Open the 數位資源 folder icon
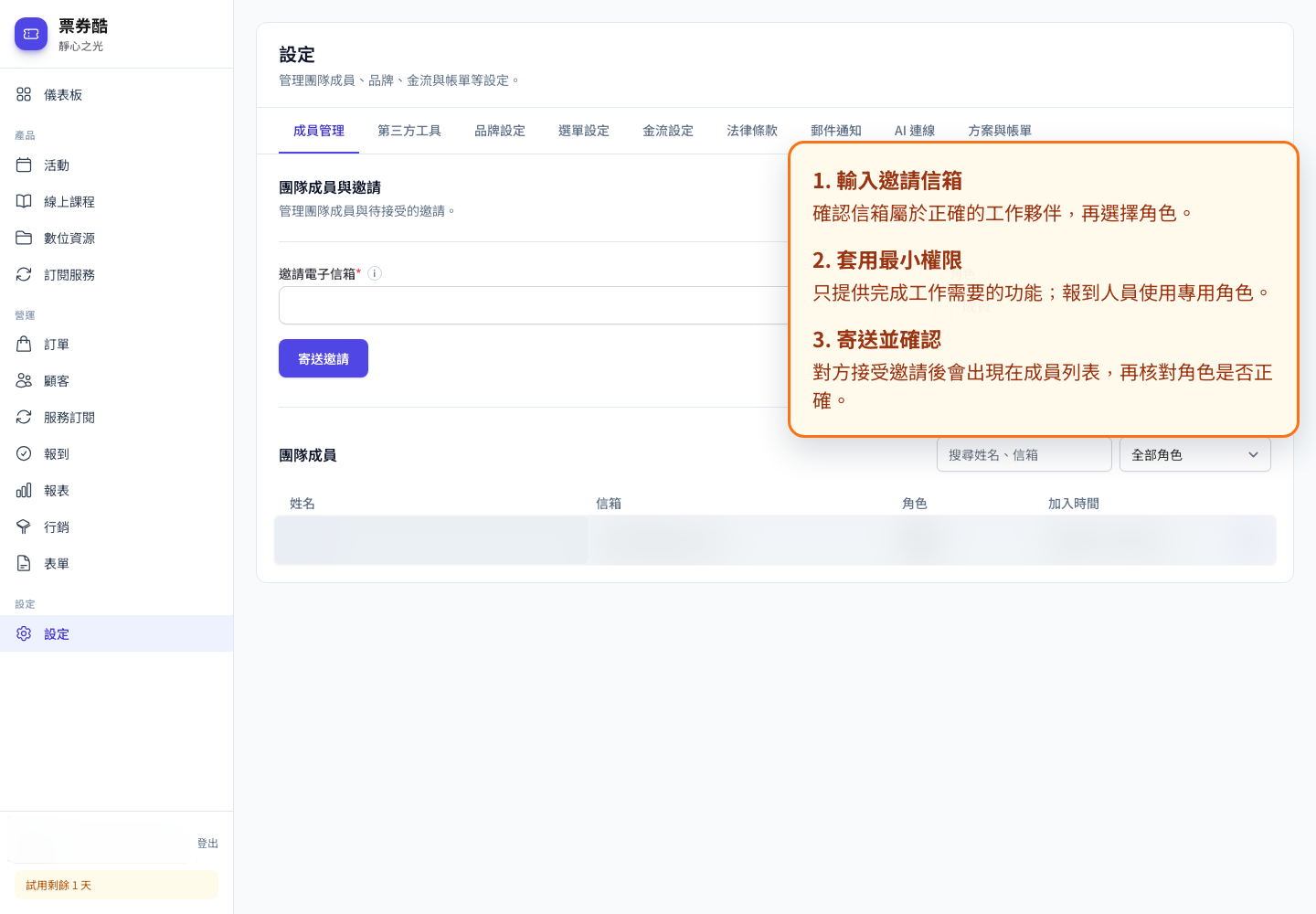Viewport: 1316px width, 914px height. tap(24, 238)
